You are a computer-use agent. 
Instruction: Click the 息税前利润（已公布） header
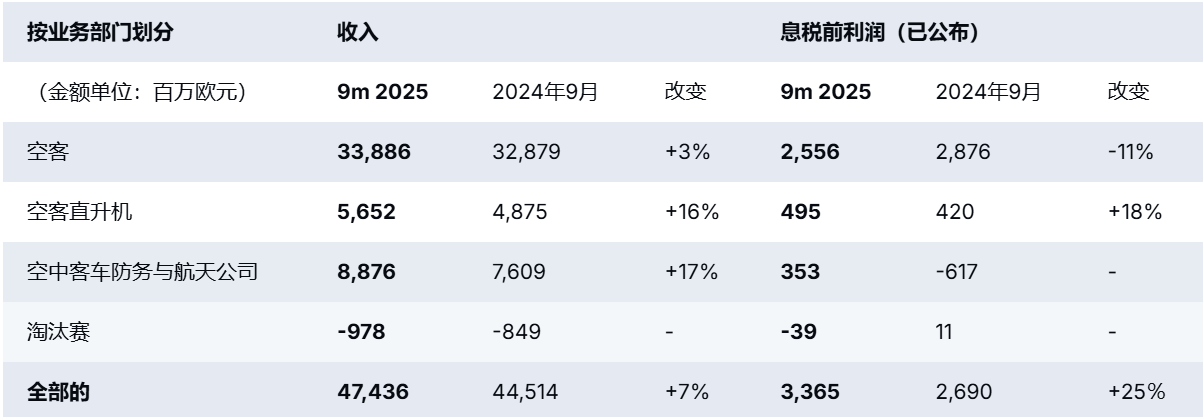[878, 33]
